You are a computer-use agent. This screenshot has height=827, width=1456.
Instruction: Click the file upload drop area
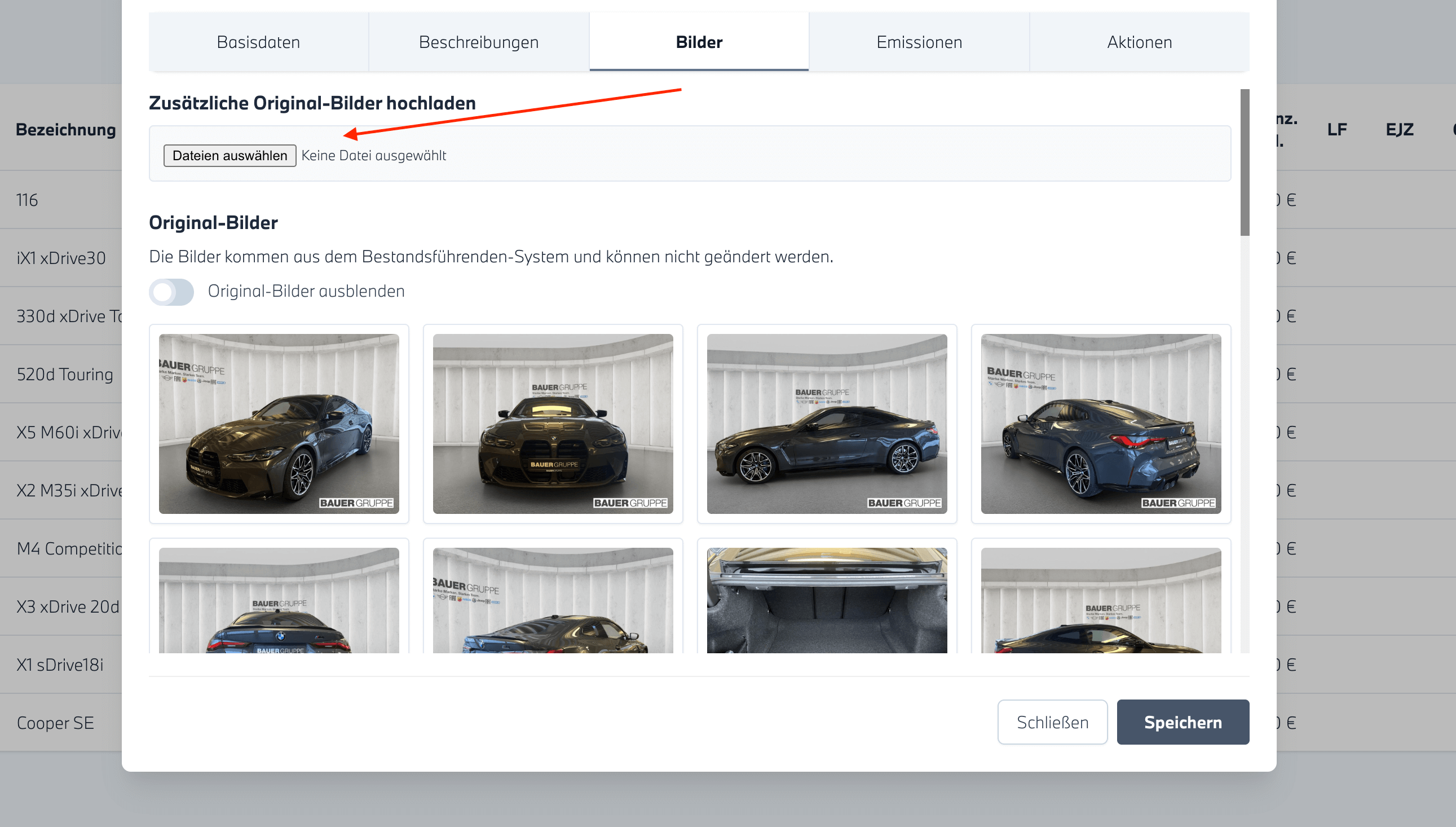coord(795,155)
